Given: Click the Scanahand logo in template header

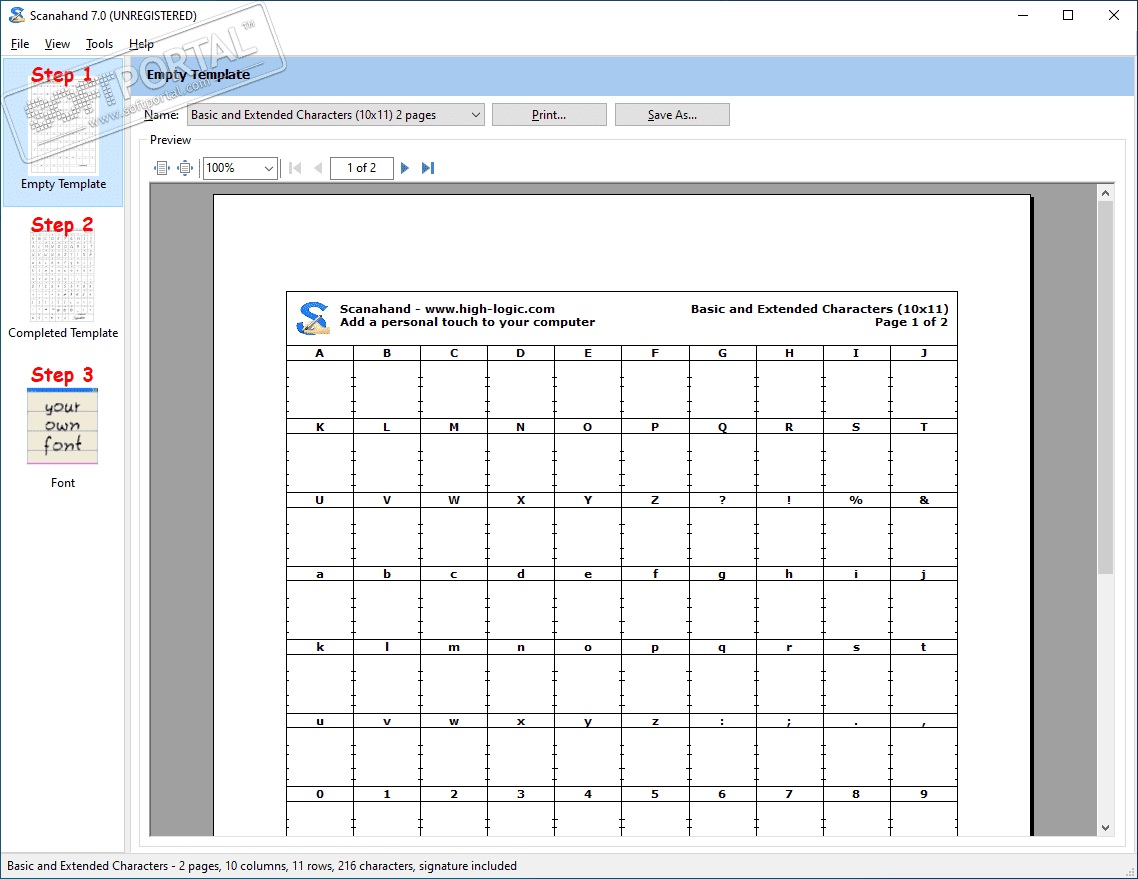Looking at the screenshot, I should 314,318.
